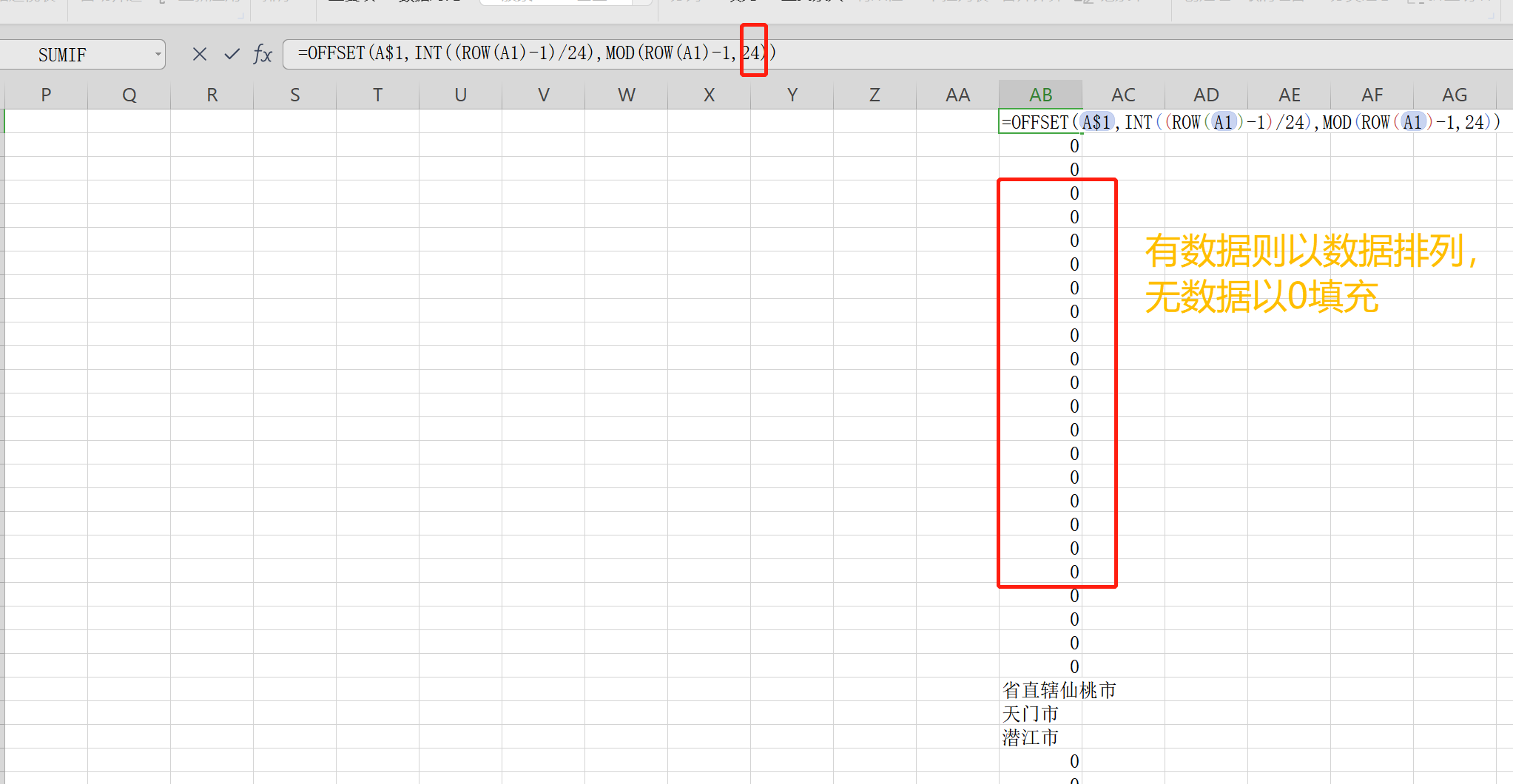Select column T header
1513x784 pixels.
coord(377,95)
